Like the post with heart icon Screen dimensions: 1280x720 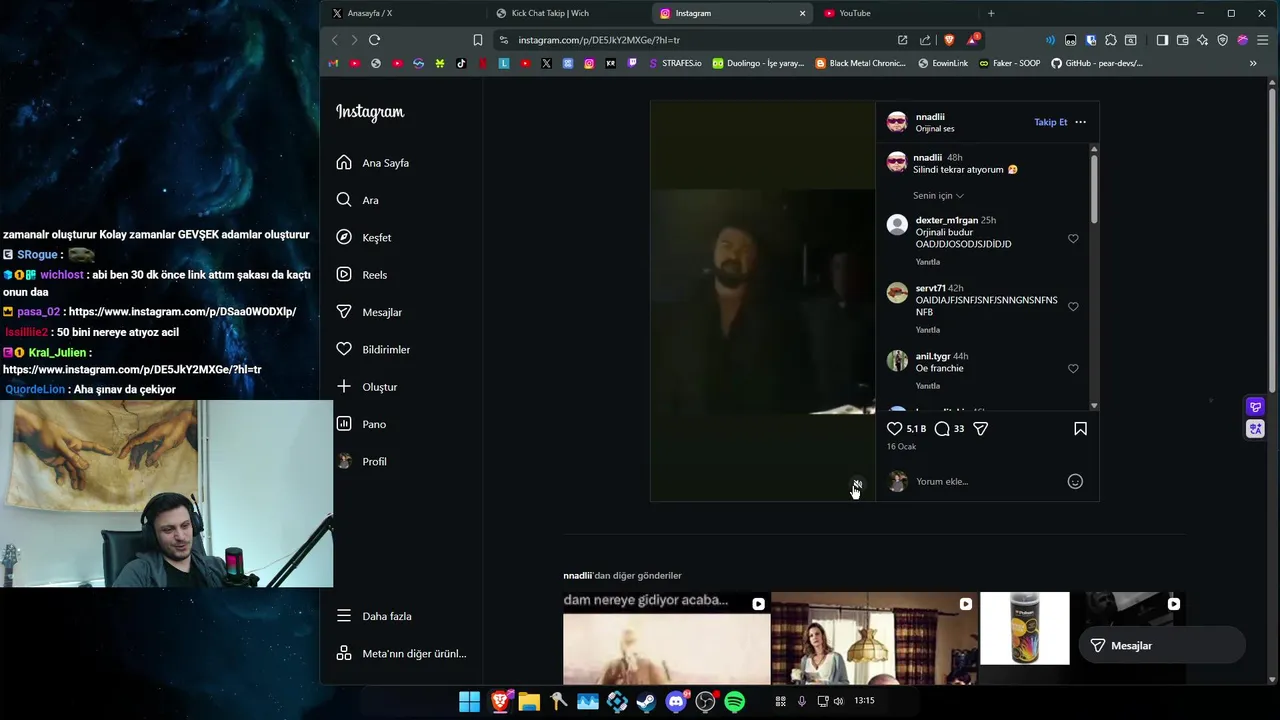point(895,428)
